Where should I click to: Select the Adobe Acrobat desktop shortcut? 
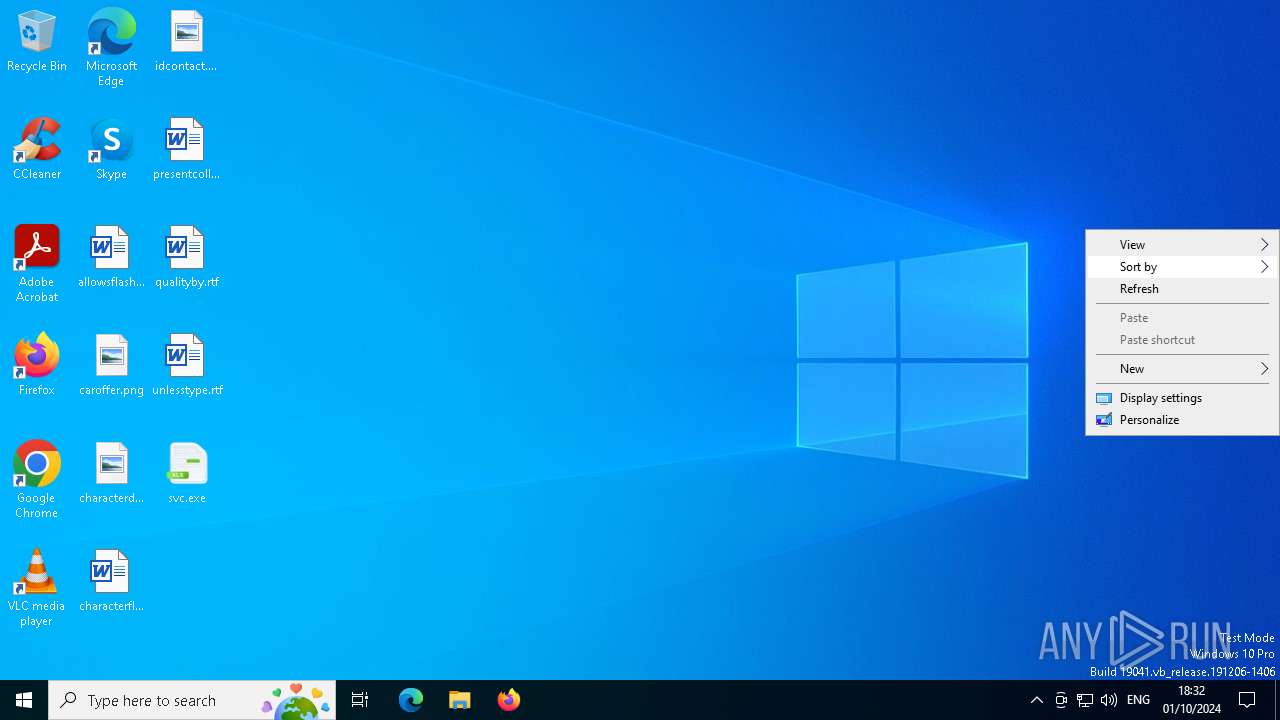37,264
